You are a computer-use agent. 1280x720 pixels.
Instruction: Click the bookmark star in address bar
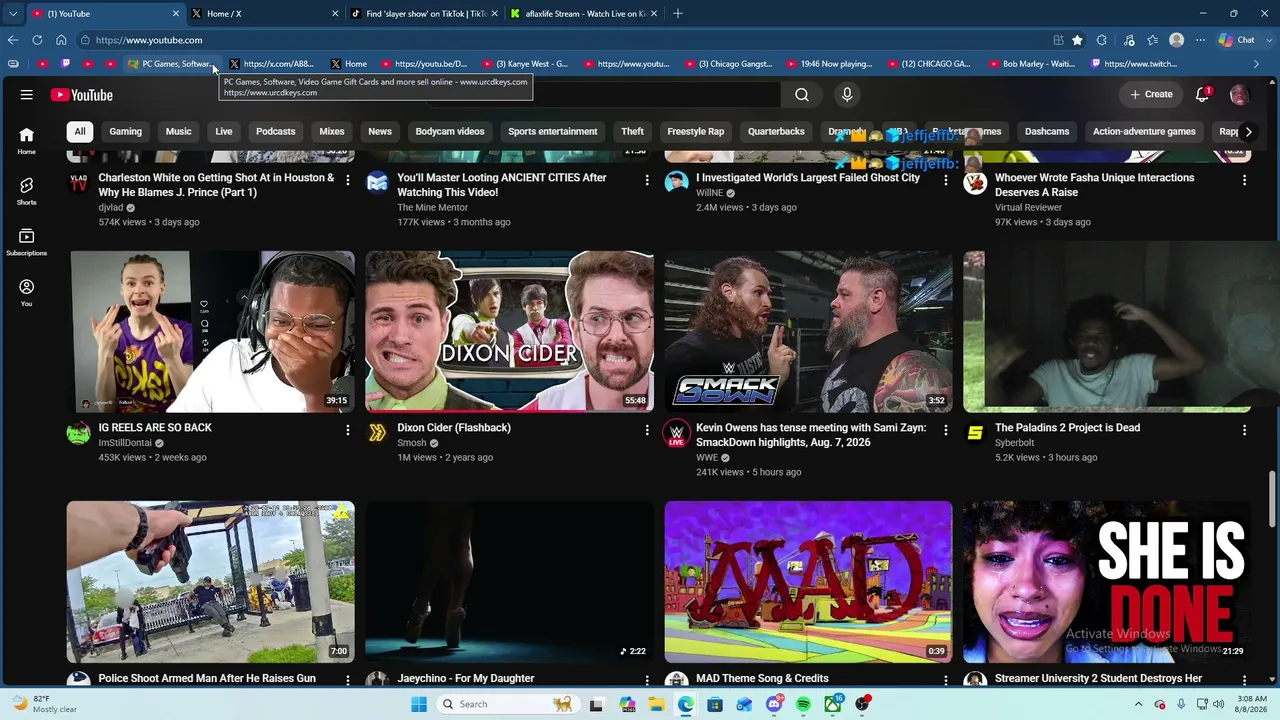pos(1077,40)
